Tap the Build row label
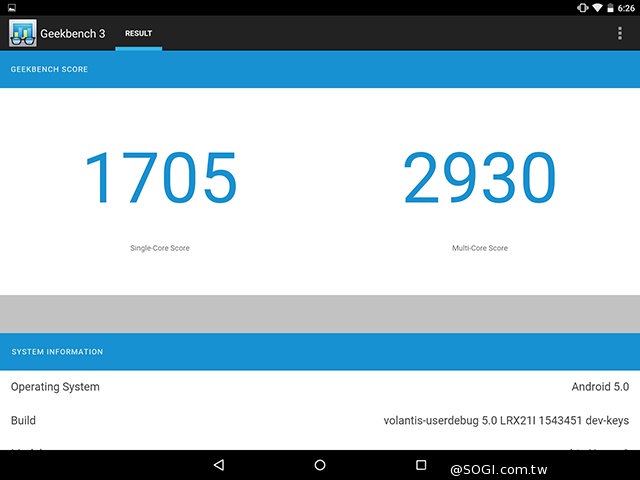The width and height of the screenshot is (640, 480). (x=23, y=420)
